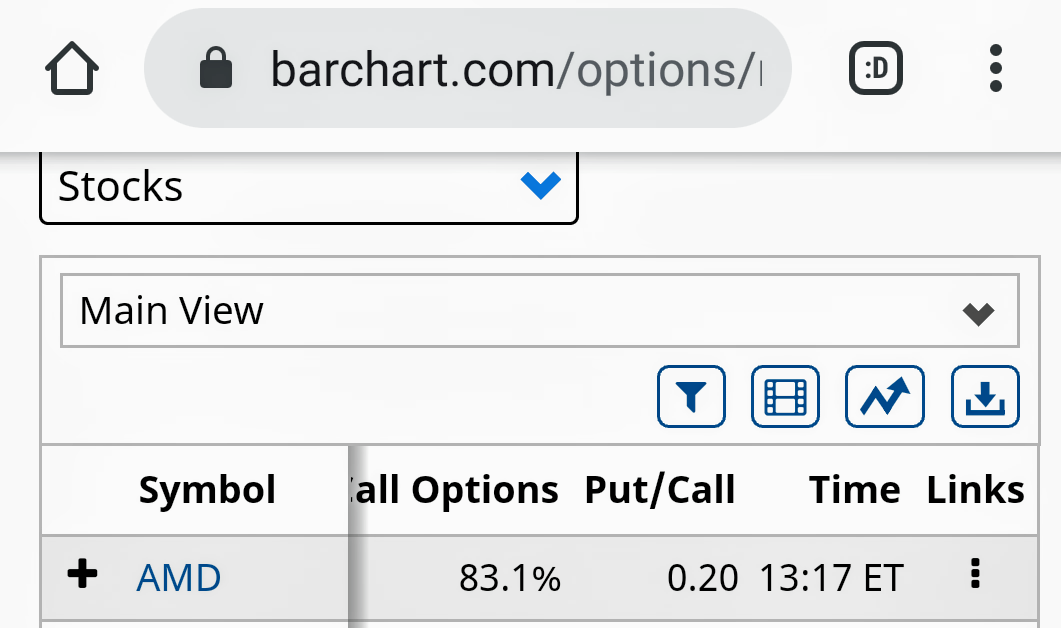This screenshot has height=628, width=1061.
Task: Click AMD's 83.1% call options value
Action: click(x=510, y=578)
